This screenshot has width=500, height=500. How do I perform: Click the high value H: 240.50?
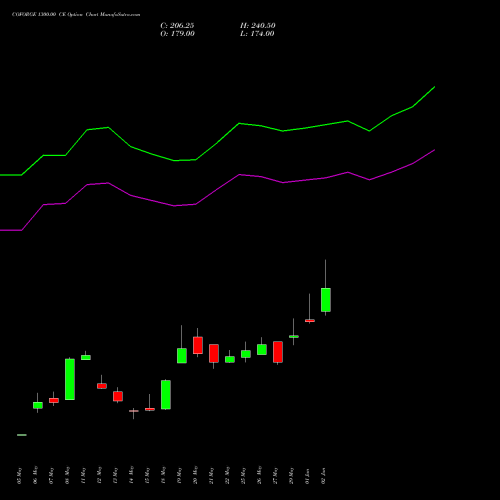(258, 26)
